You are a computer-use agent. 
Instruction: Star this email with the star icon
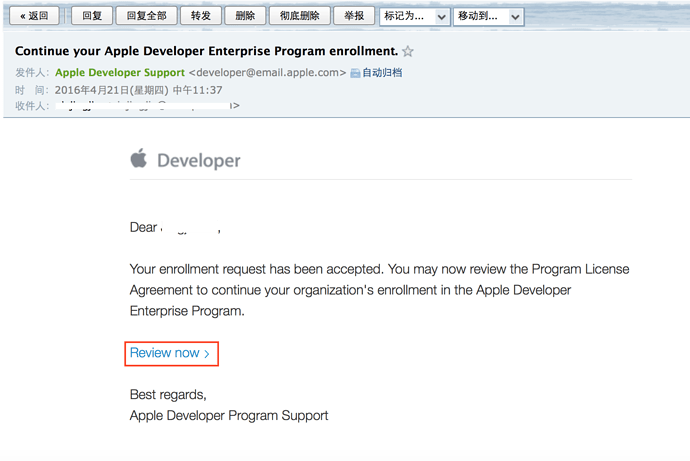[408, 51]
